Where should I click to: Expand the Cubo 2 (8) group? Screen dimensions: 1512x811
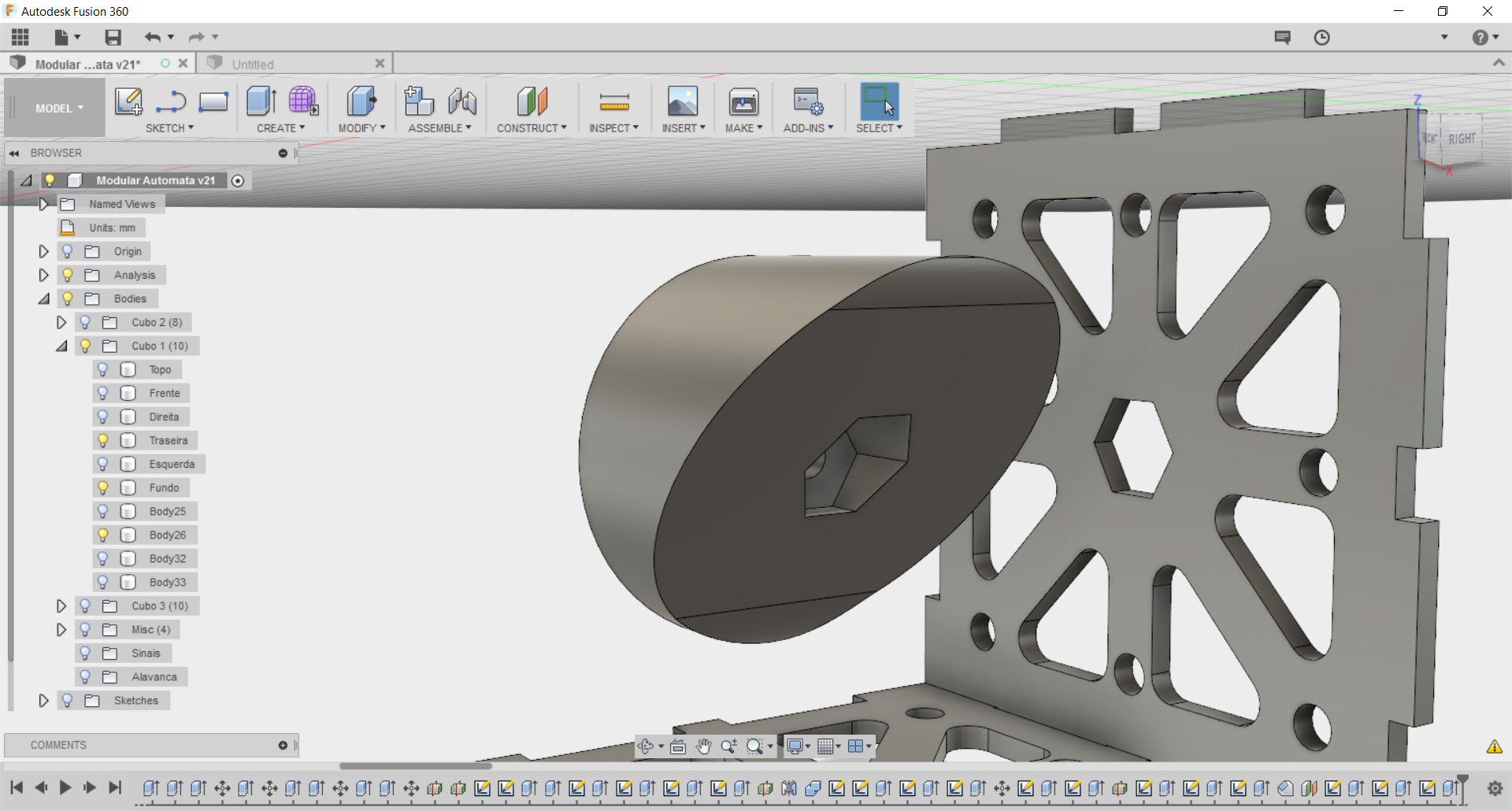click(61, 322)
